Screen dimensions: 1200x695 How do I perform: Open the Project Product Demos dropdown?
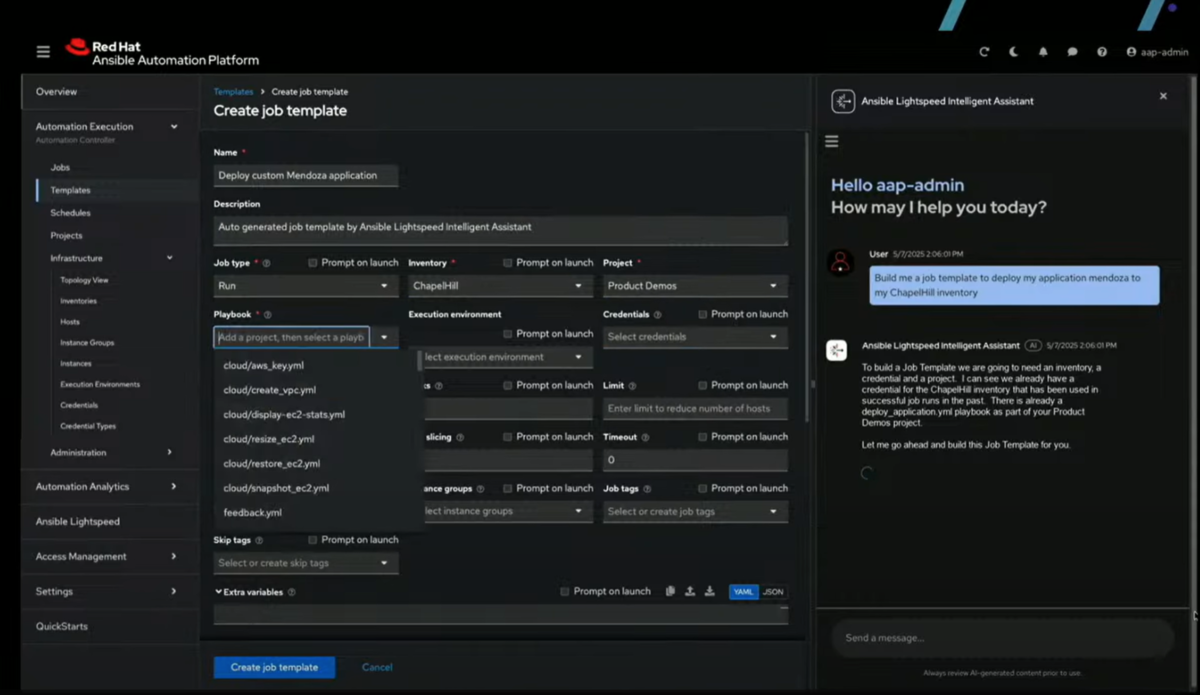[x=695, y=286]
